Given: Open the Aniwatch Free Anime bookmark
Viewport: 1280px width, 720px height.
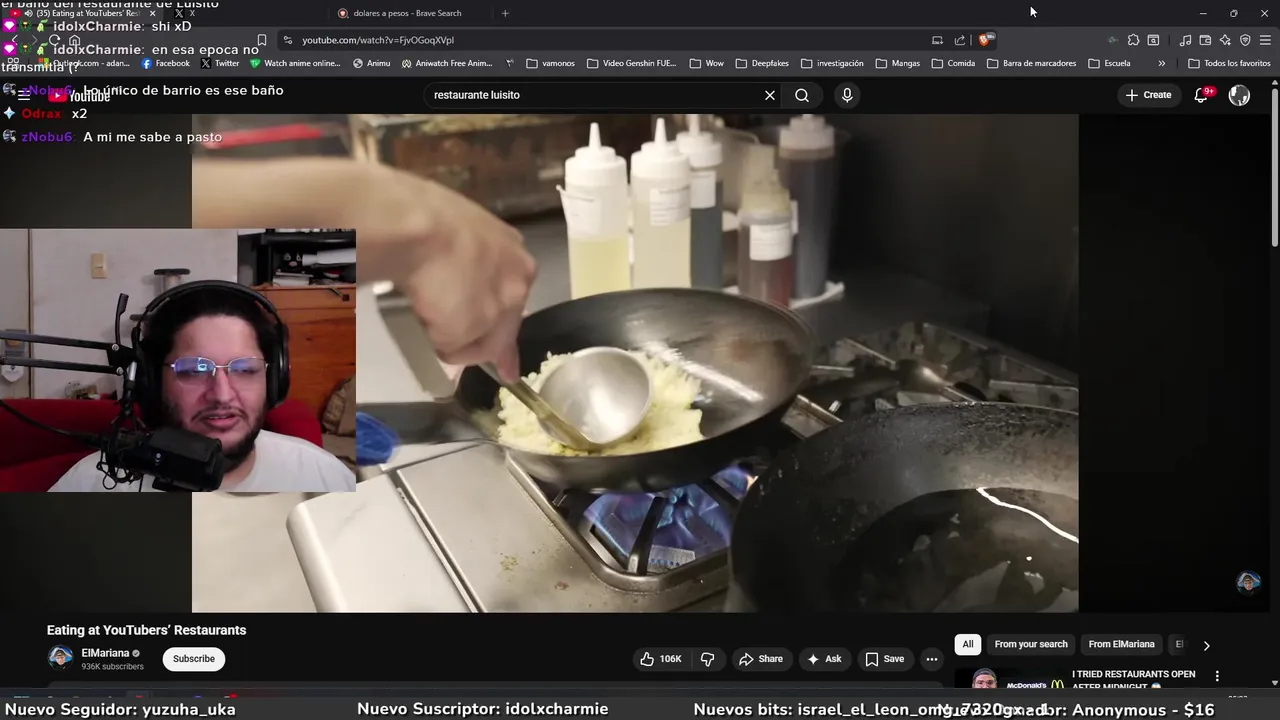Looking at the screenshot, I should click(x=447, y=63).
